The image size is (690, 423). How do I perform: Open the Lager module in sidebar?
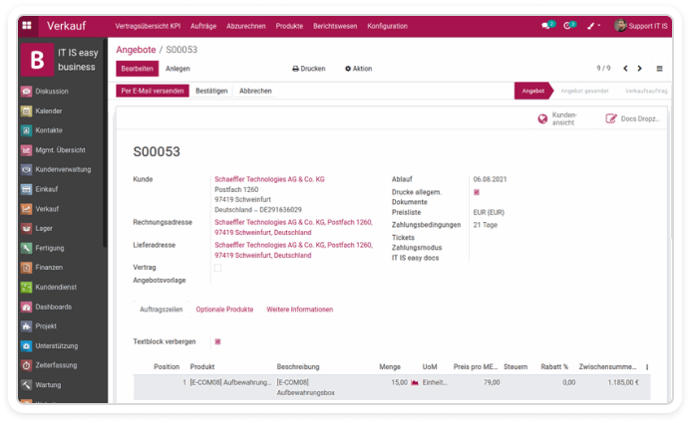[x=44, y=228]
